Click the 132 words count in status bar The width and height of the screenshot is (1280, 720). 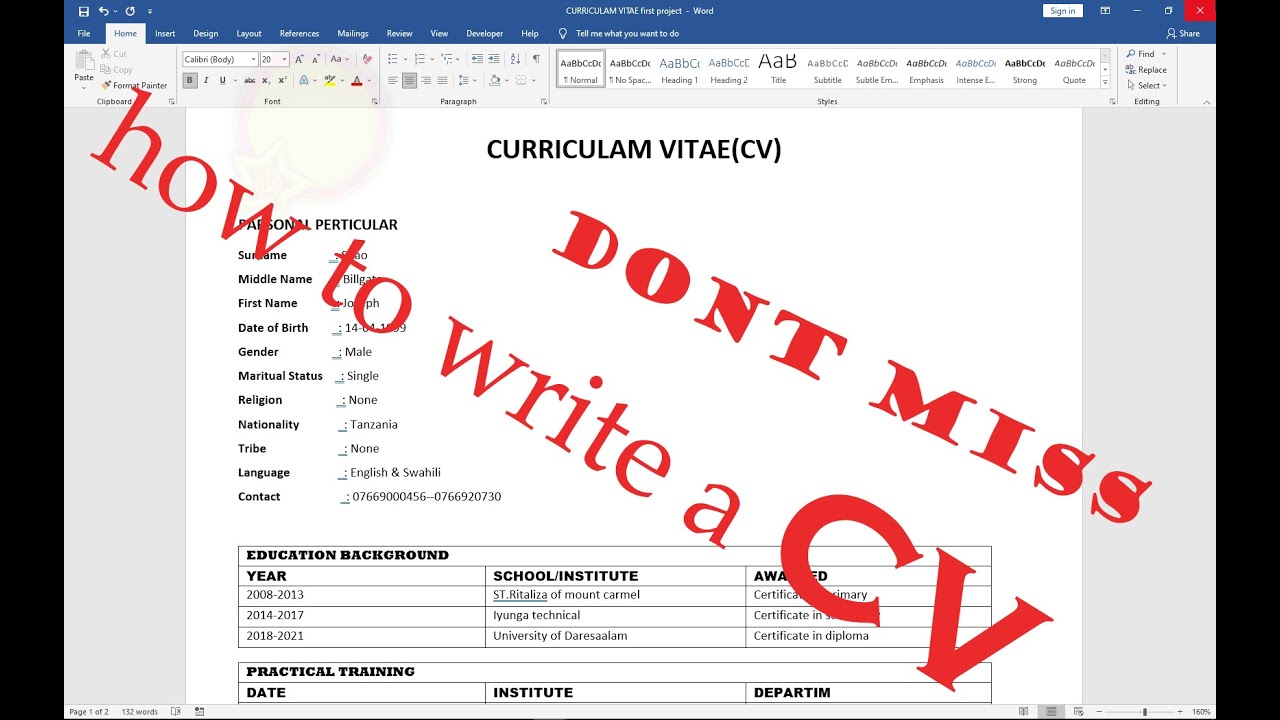(140, 712)
